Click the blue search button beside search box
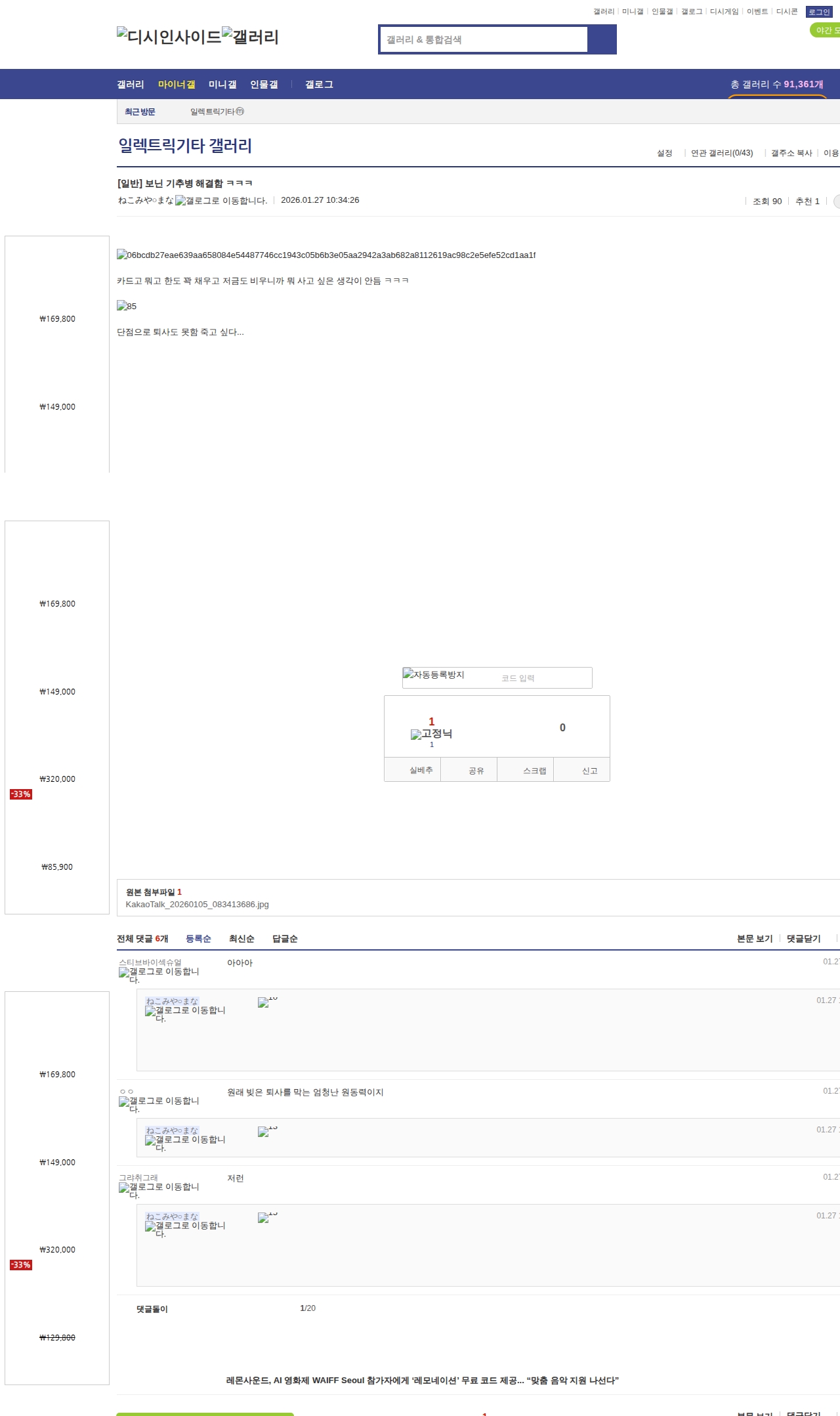Screen dimensions: 840x1416 tap(602, 39)
